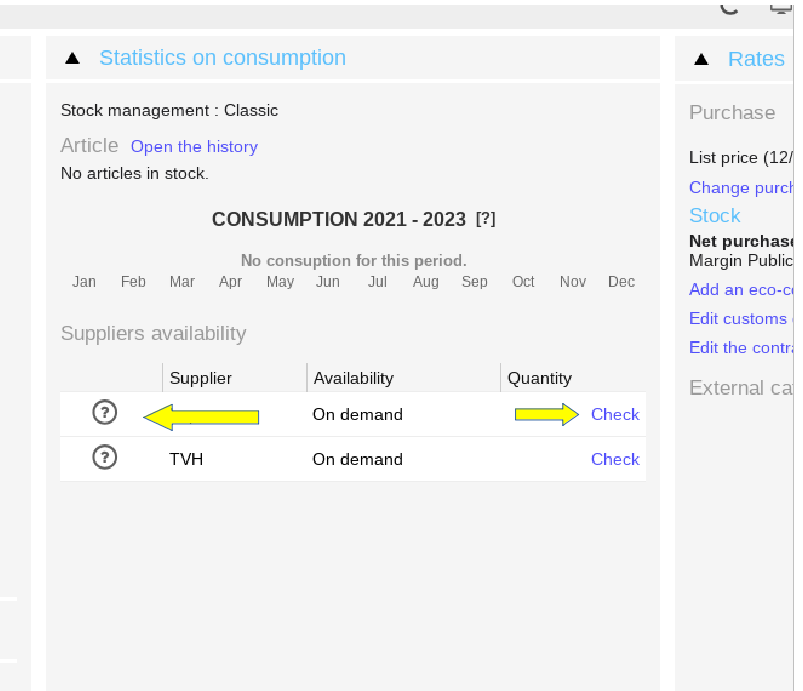The image size is (803, 691).
Task: Click Add an eco-contribution link
Action: 741,289
